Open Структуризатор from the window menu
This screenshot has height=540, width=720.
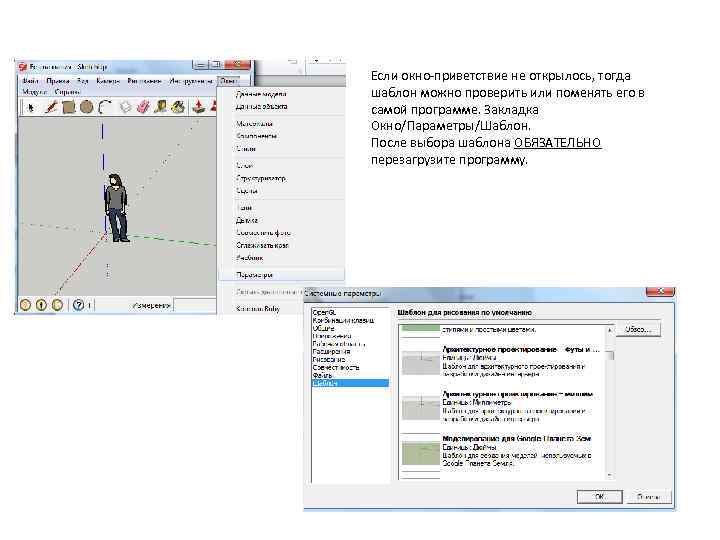261,178
